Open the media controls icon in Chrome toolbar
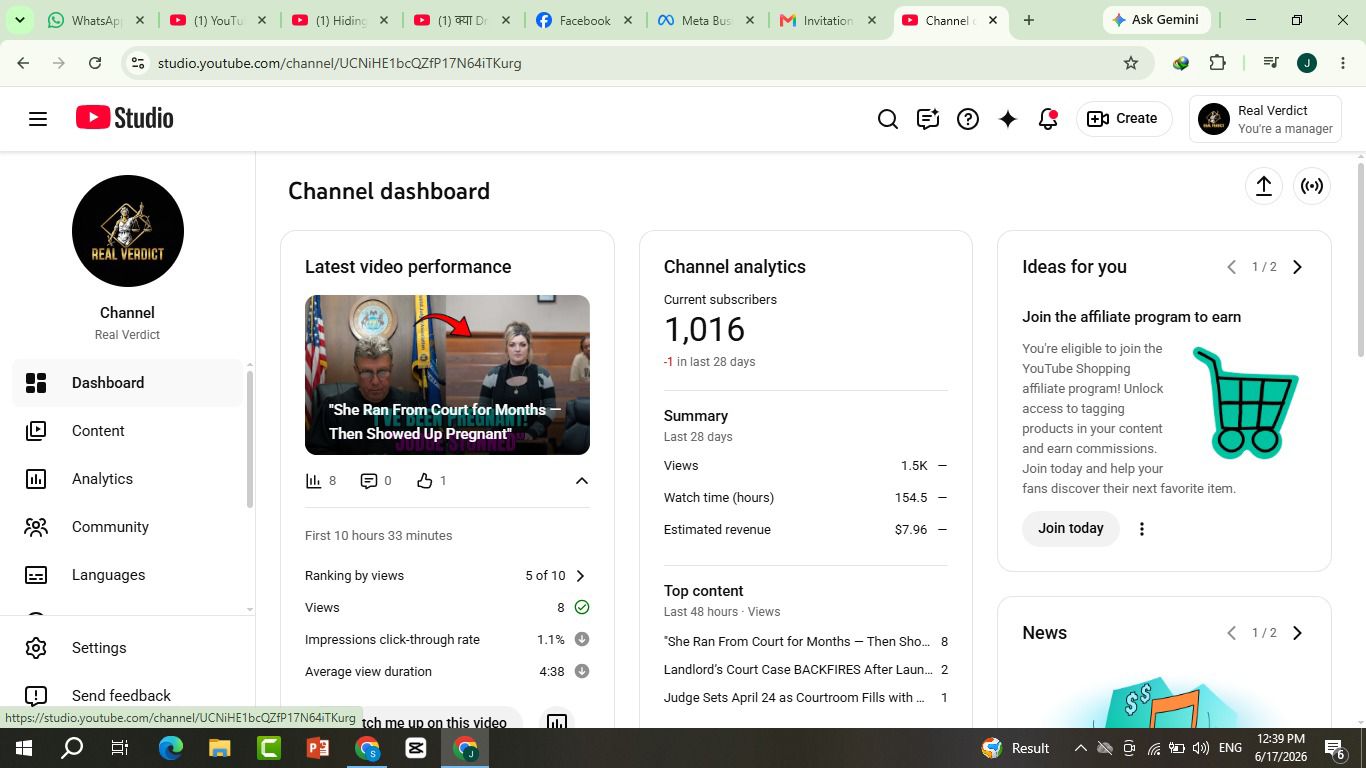The image size is (1366, 768). [1271, 63]
